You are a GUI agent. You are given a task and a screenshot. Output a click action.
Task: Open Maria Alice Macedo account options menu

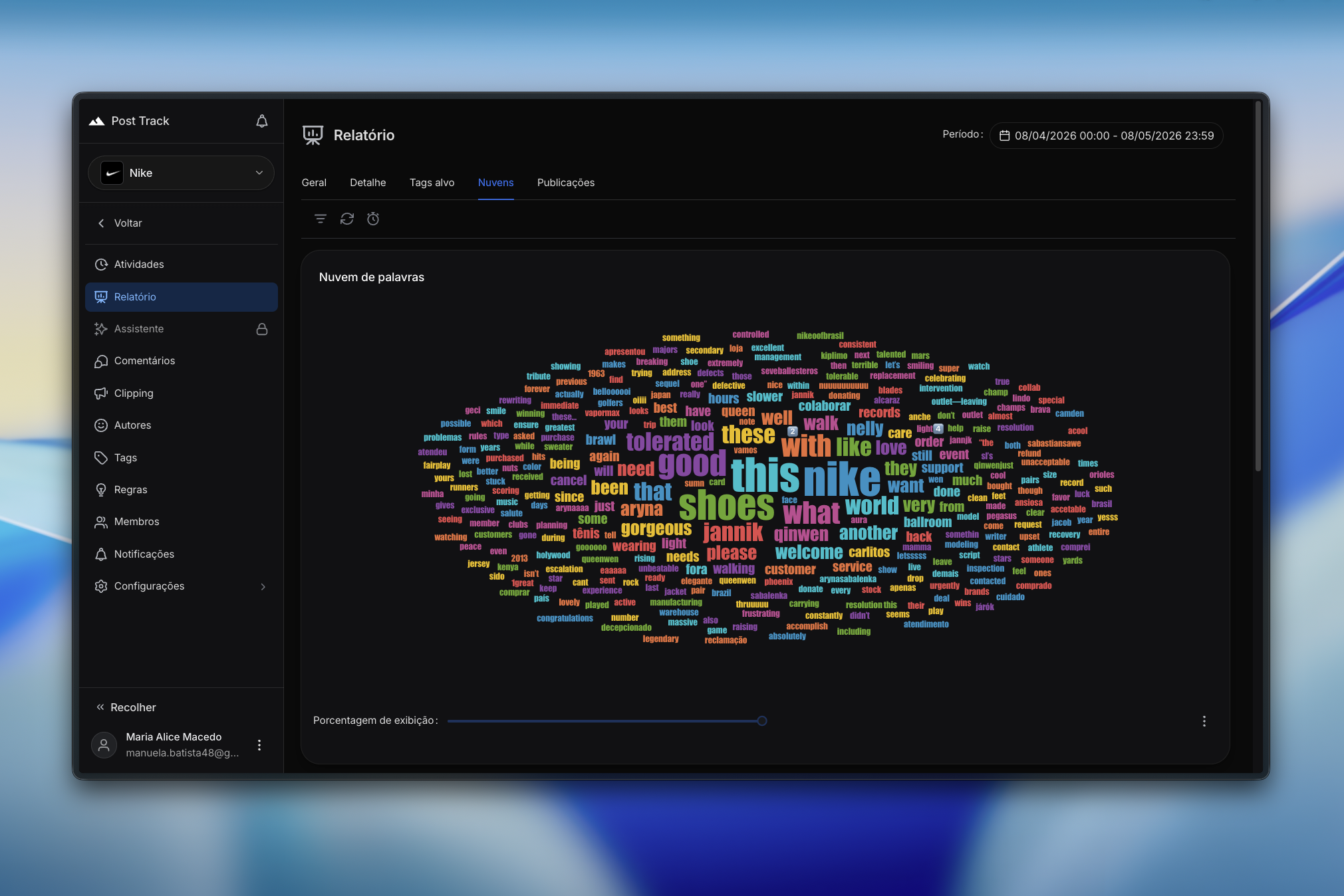(x=259, y=745)
